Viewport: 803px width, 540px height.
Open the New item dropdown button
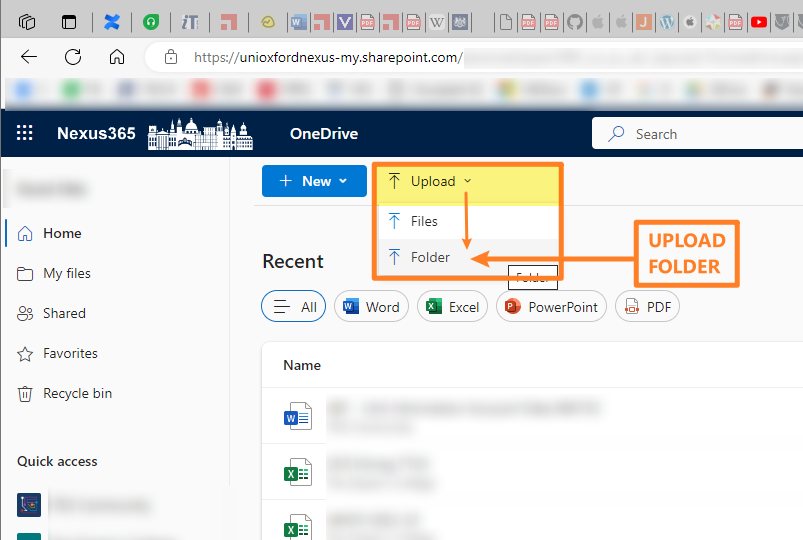point(314,181)
